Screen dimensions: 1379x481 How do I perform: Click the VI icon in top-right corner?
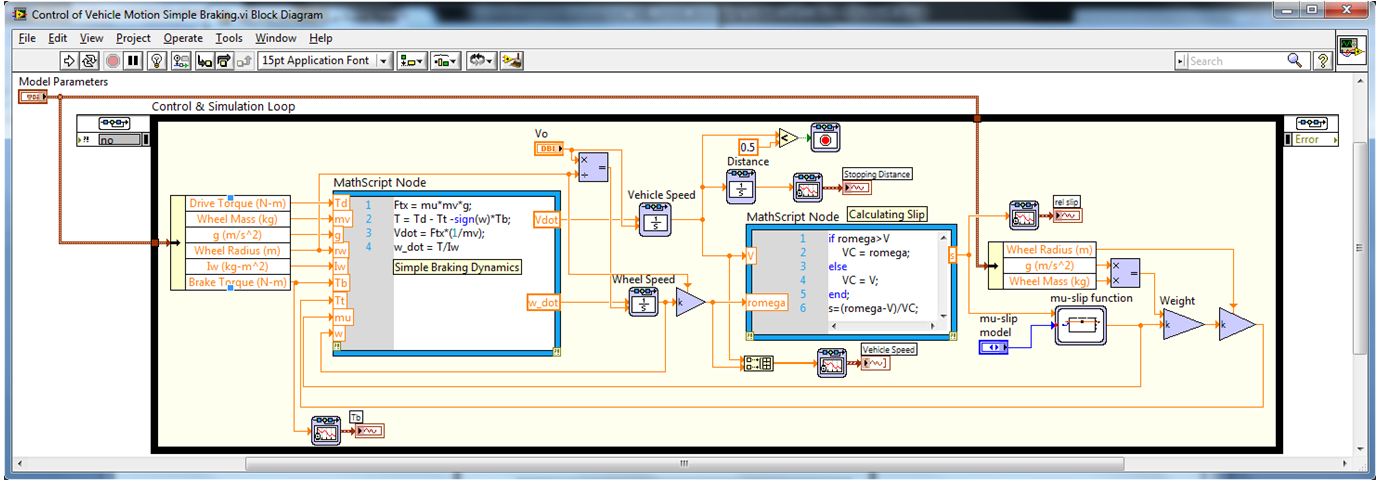point(1352,48)
